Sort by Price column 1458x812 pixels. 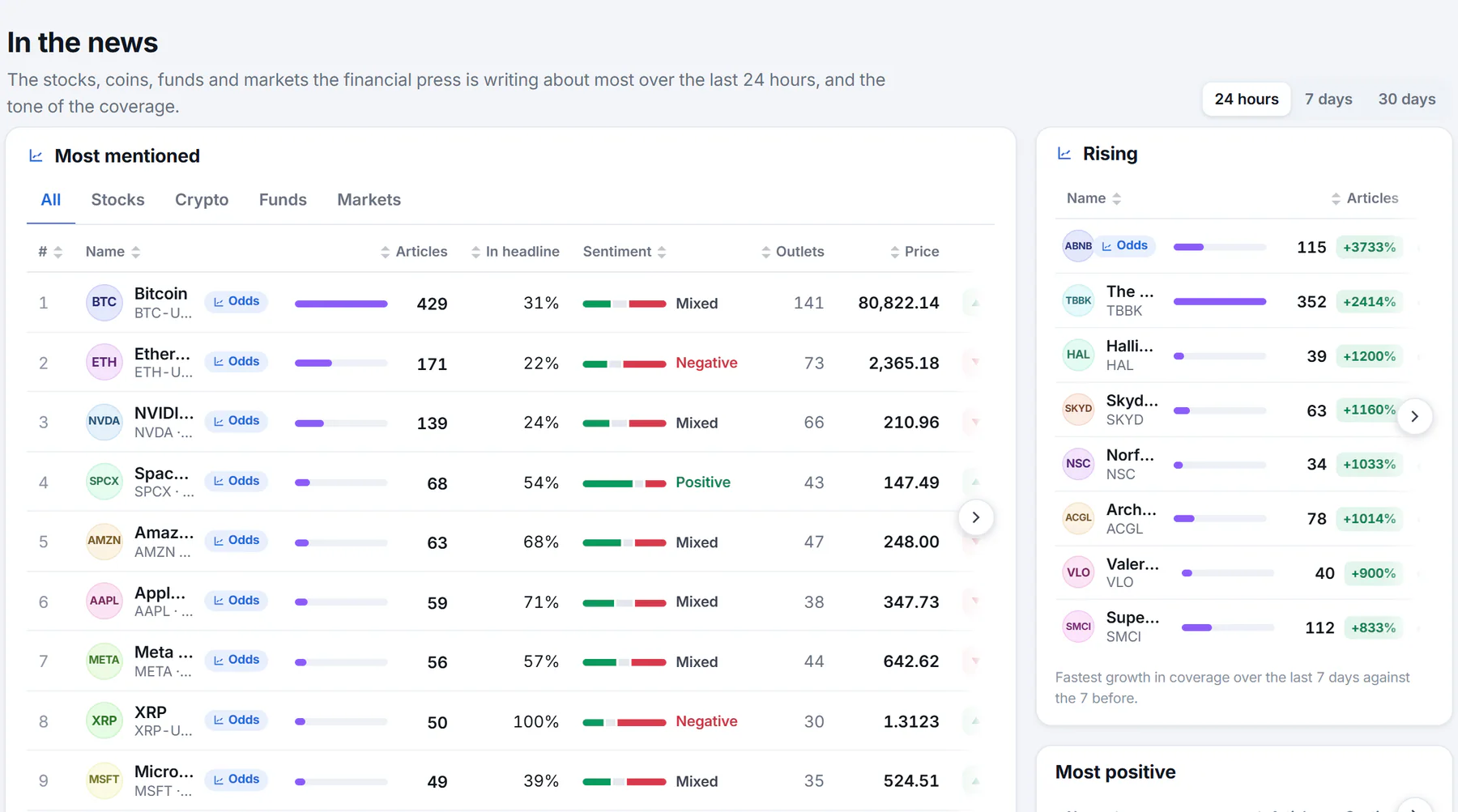point(915,252)
